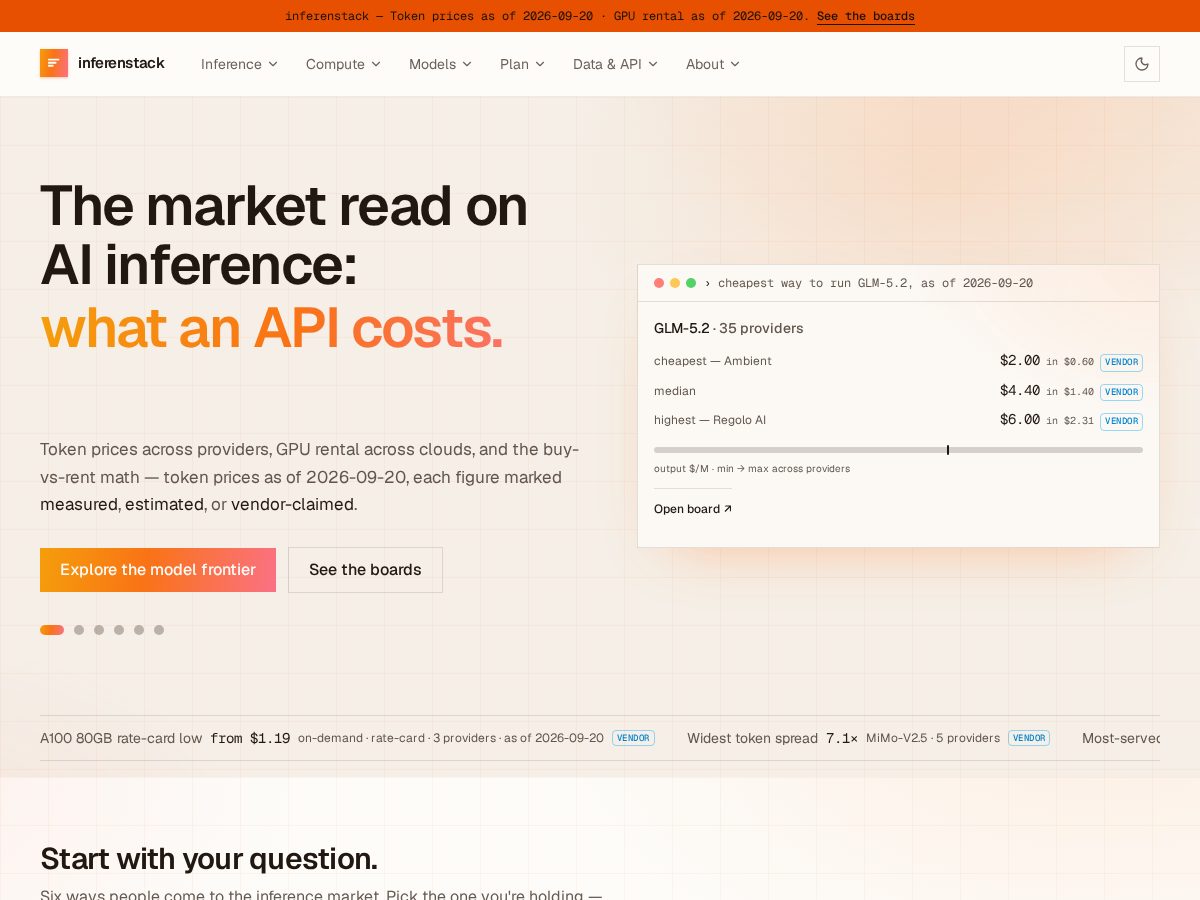
Task: Click the VENDOR badge on median row
Action: click(1121, 392)
